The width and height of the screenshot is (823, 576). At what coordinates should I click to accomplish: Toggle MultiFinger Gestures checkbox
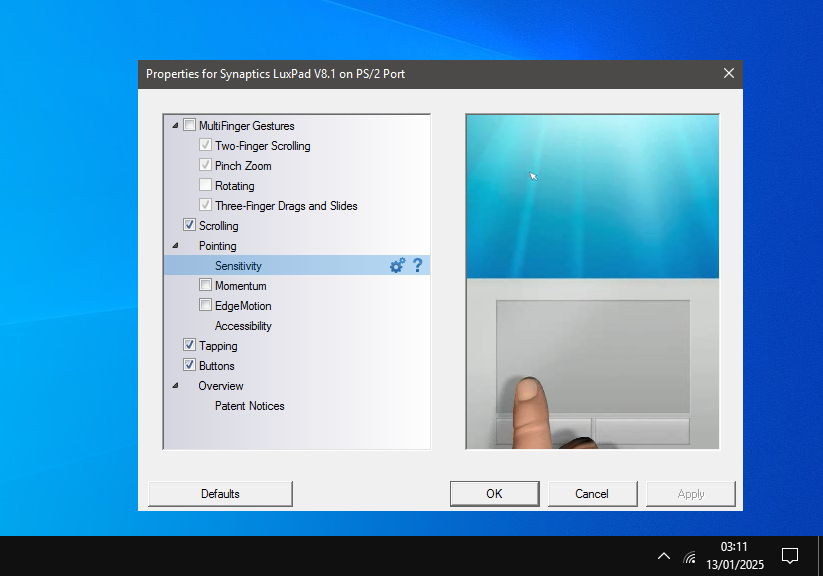pos(189,125)
